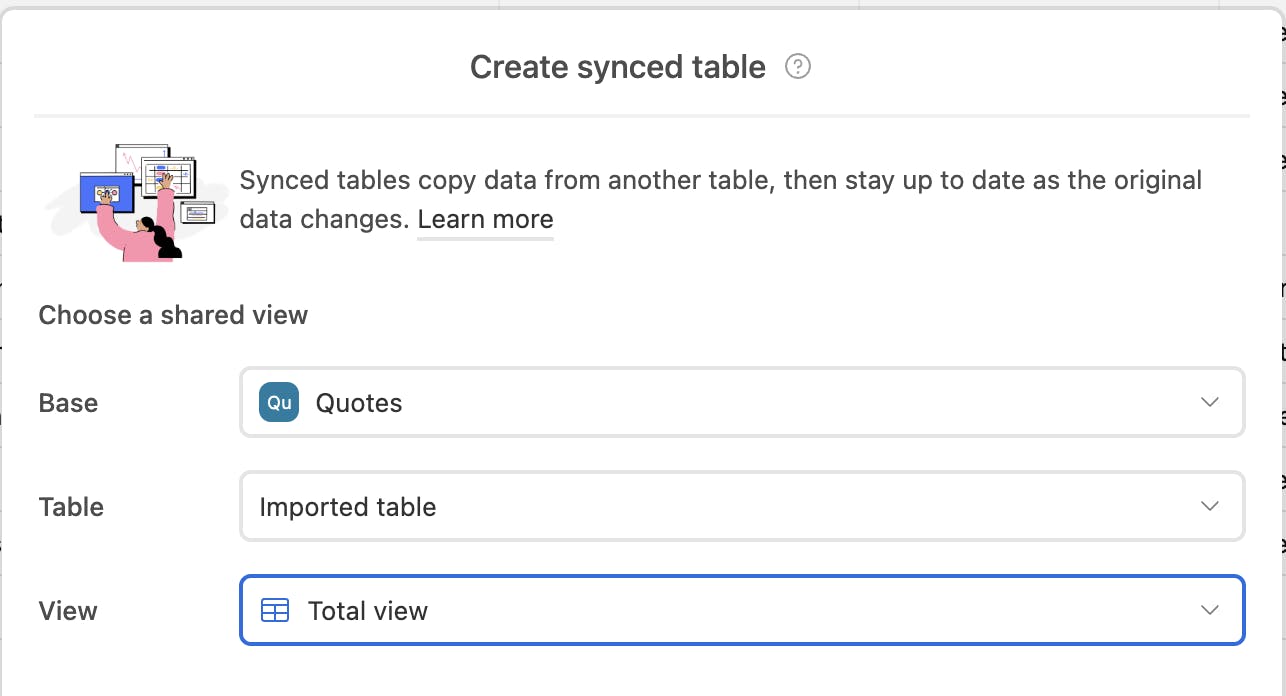Open the Learn more link
This screenshot has height=696, width=1286.
tap(485, 220)
